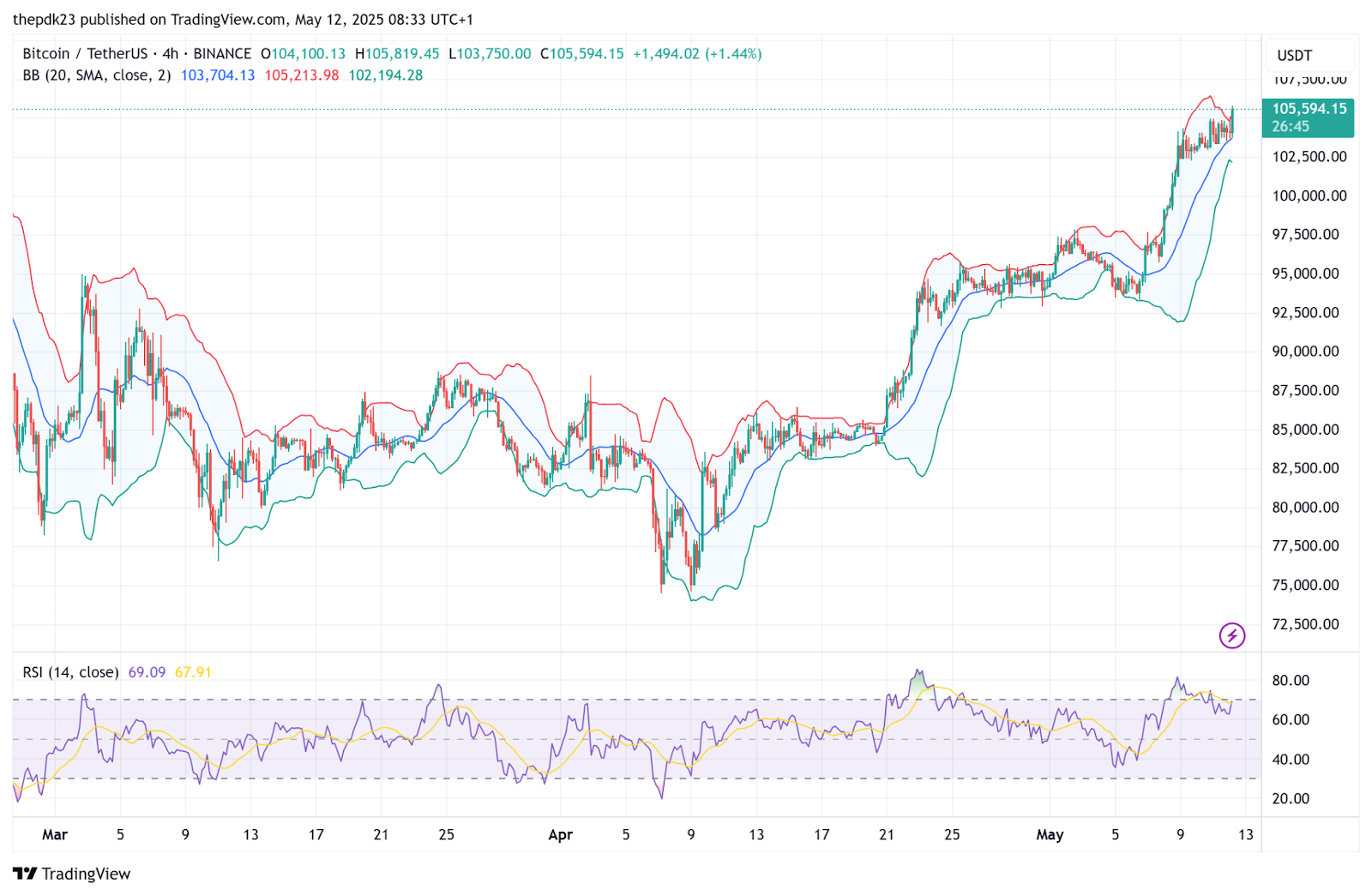Click the purple lightning bolt icon

[x=1231, y=635]
